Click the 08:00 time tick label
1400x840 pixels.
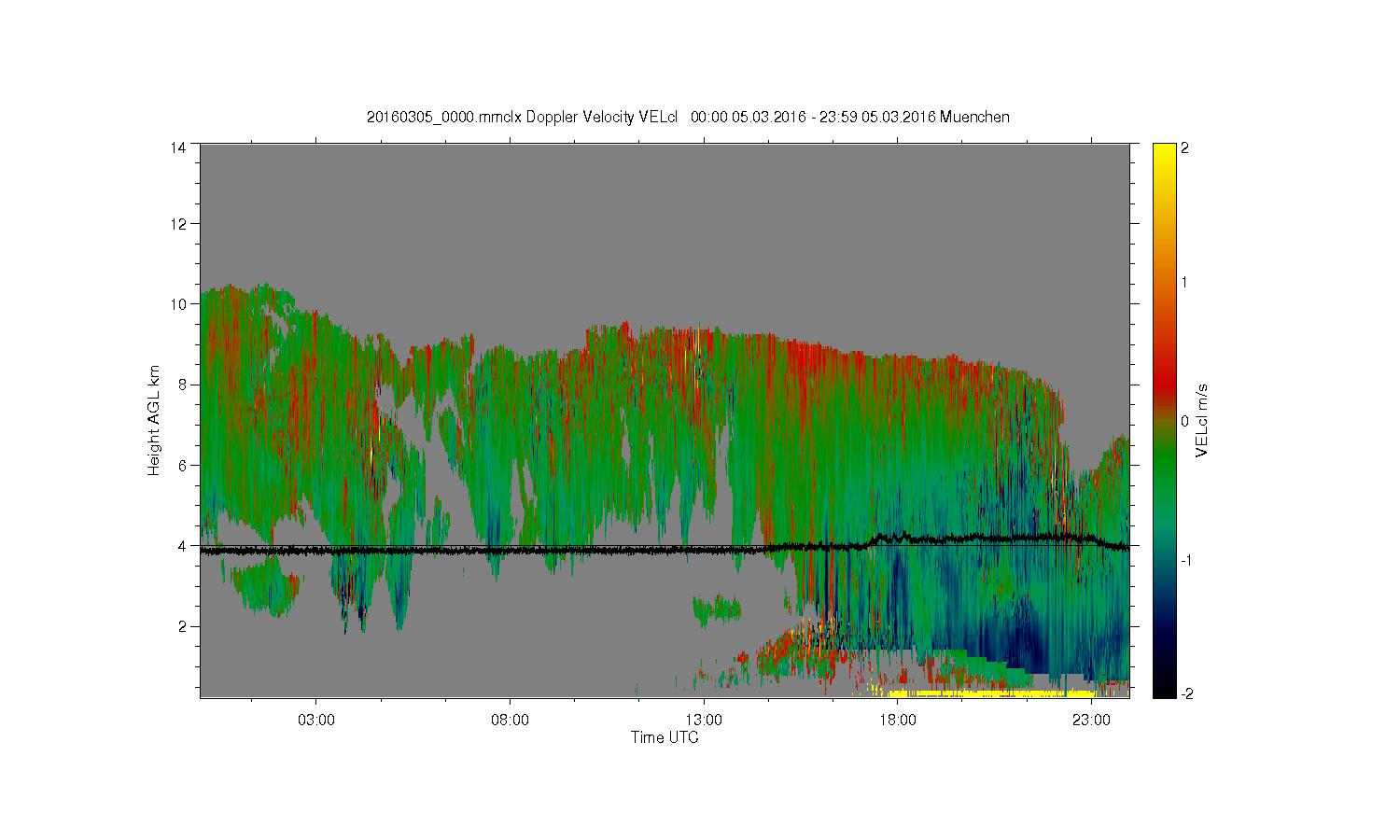pyautogui.click(x=511, y=721)
